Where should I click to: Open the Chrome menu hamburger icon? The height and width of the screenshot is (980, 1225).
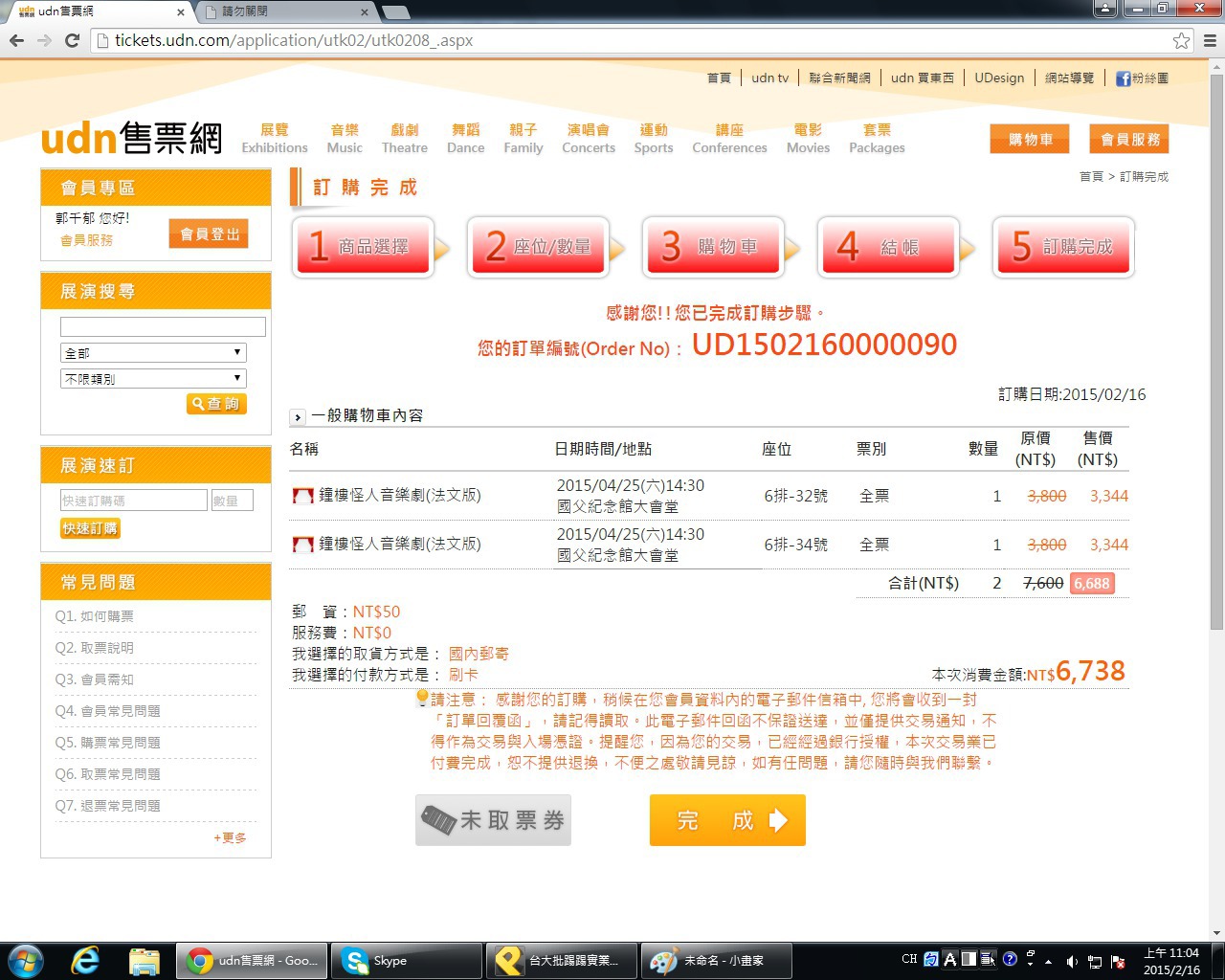[x=1210, y=40]
